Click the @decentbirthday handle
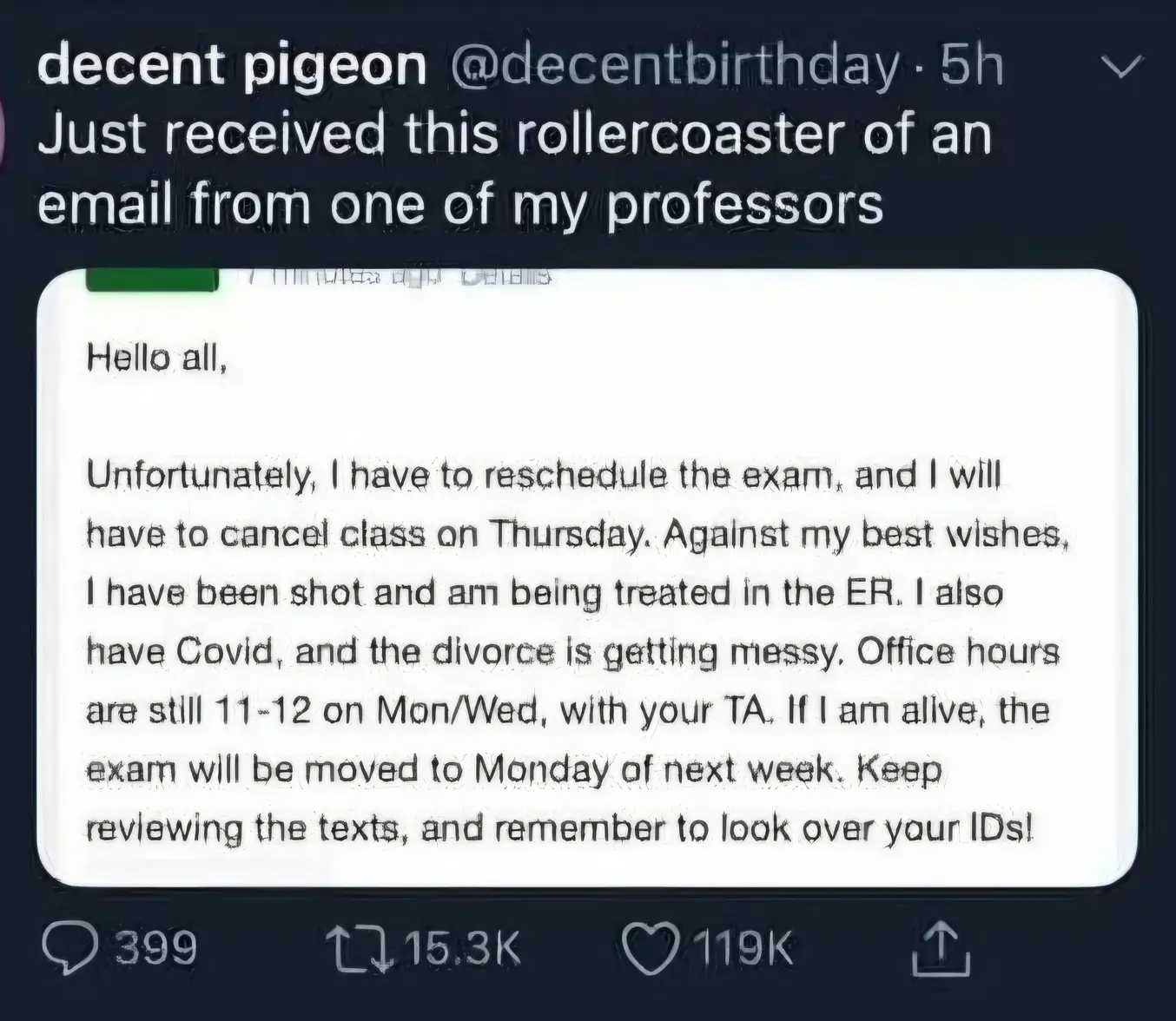Viewport: 1176px width, 1021px height. 674,65
